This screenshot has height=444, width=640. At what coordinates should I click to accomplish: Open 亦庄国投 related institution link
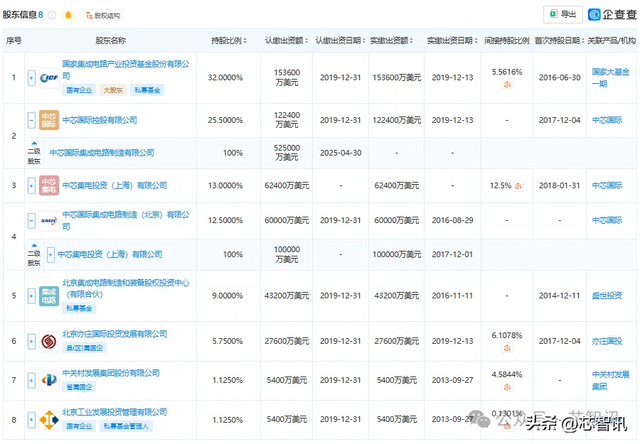(x=607, y=341)
